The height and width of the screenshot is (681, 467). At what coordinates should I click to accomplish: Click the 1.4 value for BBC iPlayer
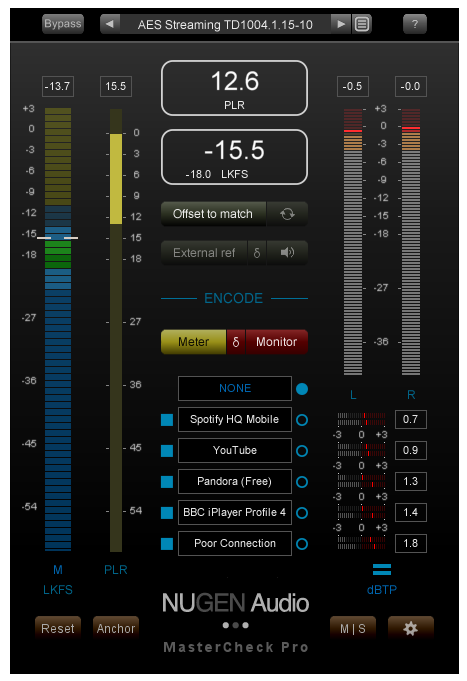411,512
